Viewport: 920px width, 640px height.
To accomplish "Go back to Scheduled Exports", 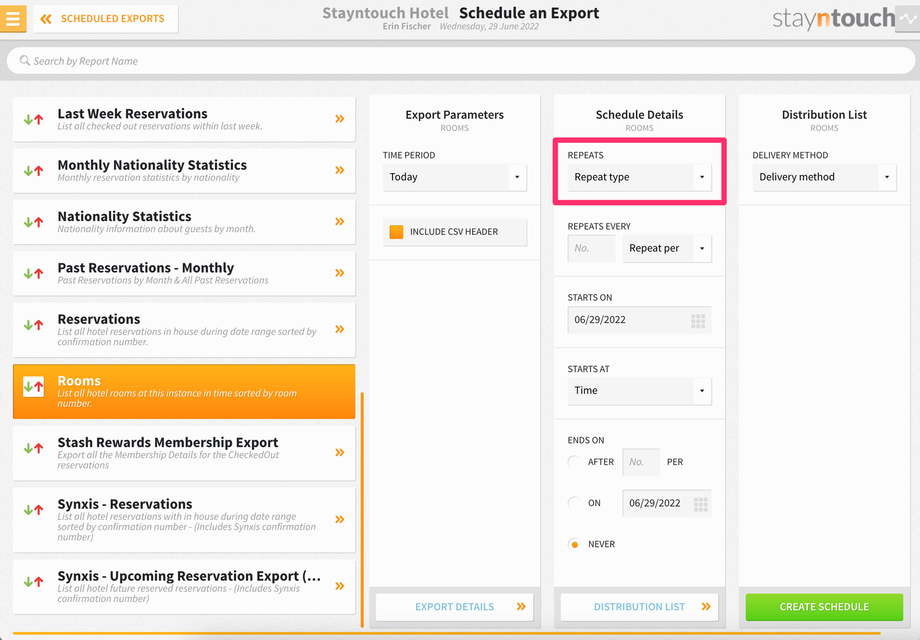I will pos(106,19).
